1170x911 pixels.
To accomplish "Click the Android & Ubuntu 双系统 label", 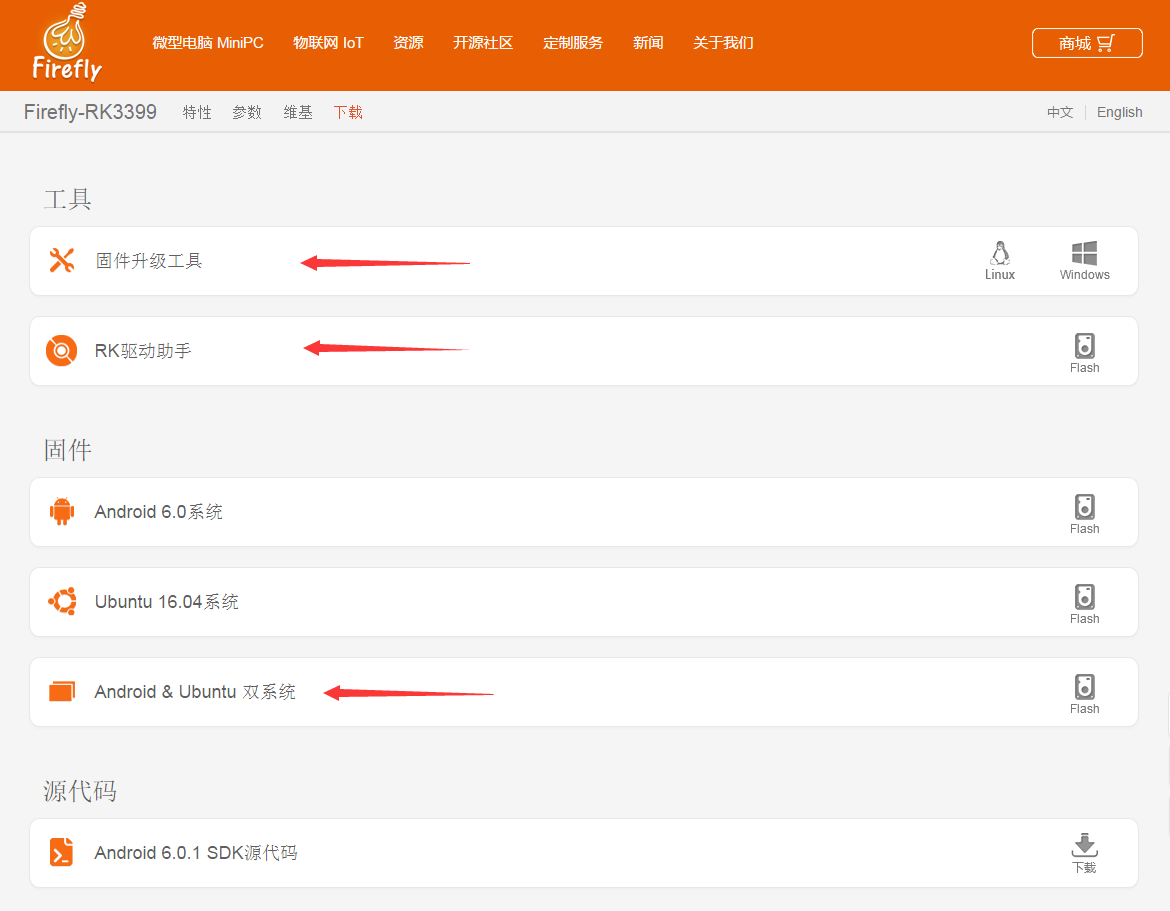I will point(195,692).
